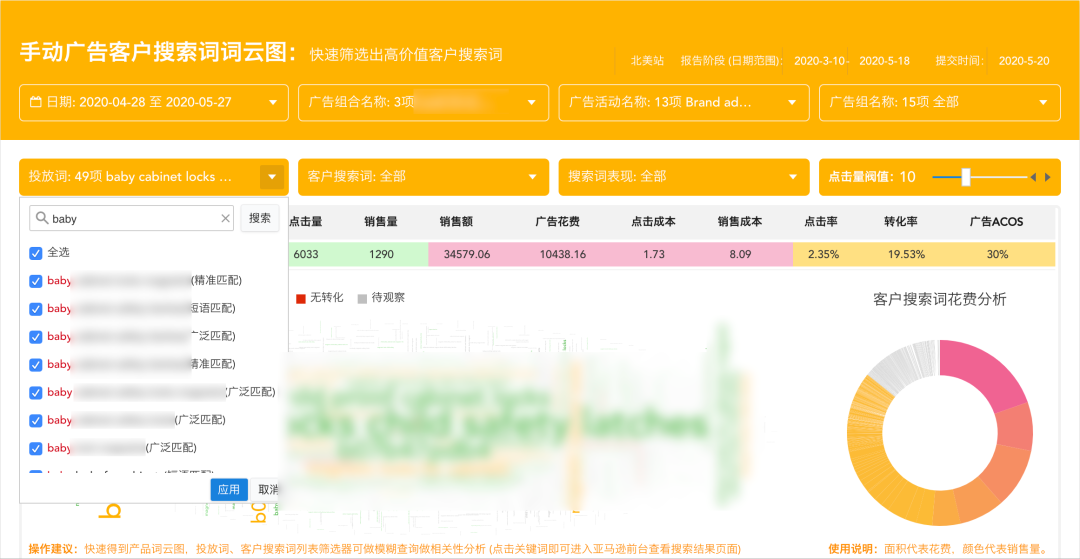Screen dimensions: 1080x559
Task: Click the 6033 clicks cell
Action: (306, 254)
